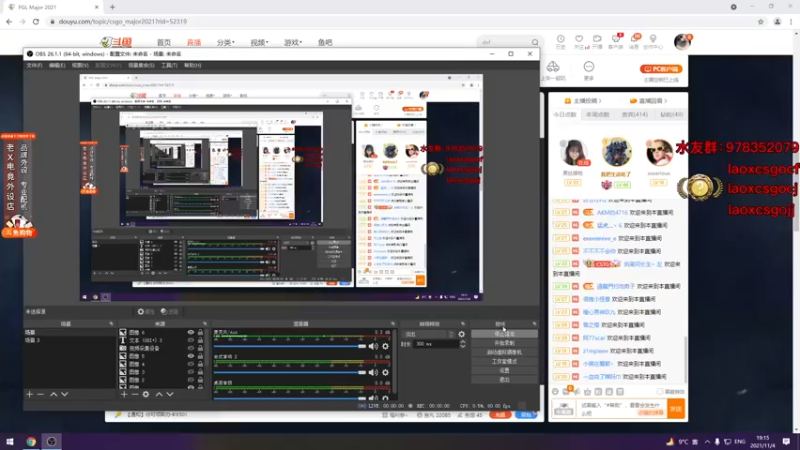Screen dimensions: 800x450
Task: Add a new scene with the plus icon in Scenes panel
Action: 29,394
